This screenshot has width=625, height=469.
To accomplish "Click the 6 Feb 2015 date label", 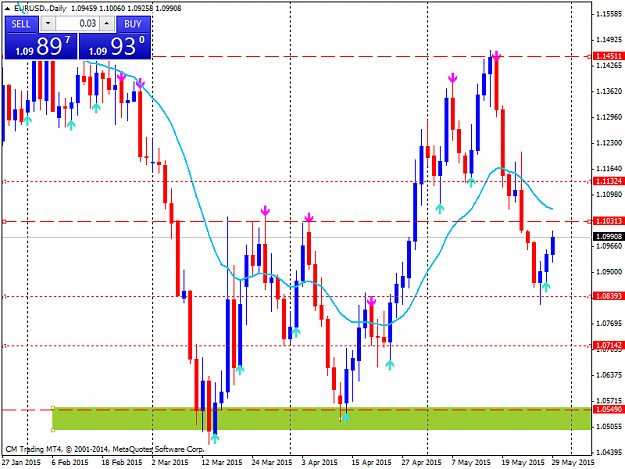I will pyautogui.click(x=70, y=463).
